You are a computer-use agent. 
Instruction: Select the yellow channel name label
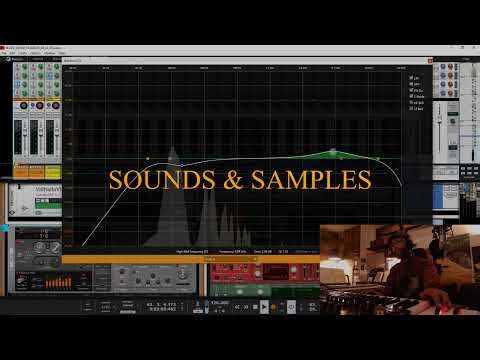point(53,172)
